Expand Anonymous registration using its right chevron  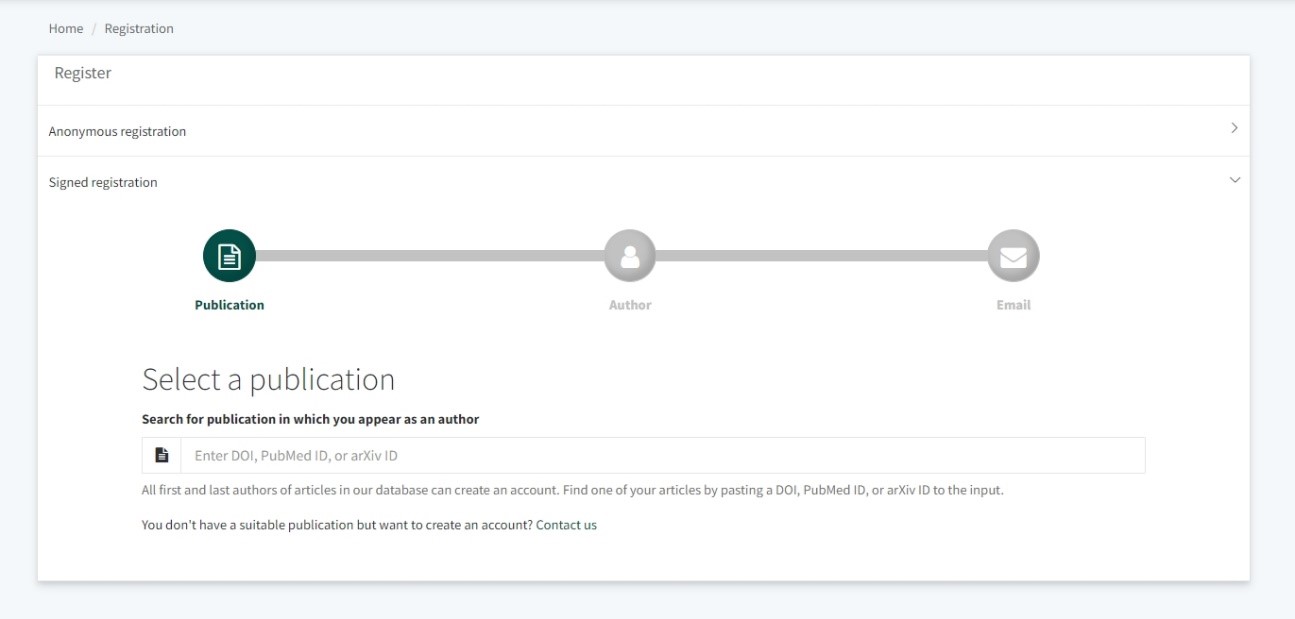(x=1234, y=129)
